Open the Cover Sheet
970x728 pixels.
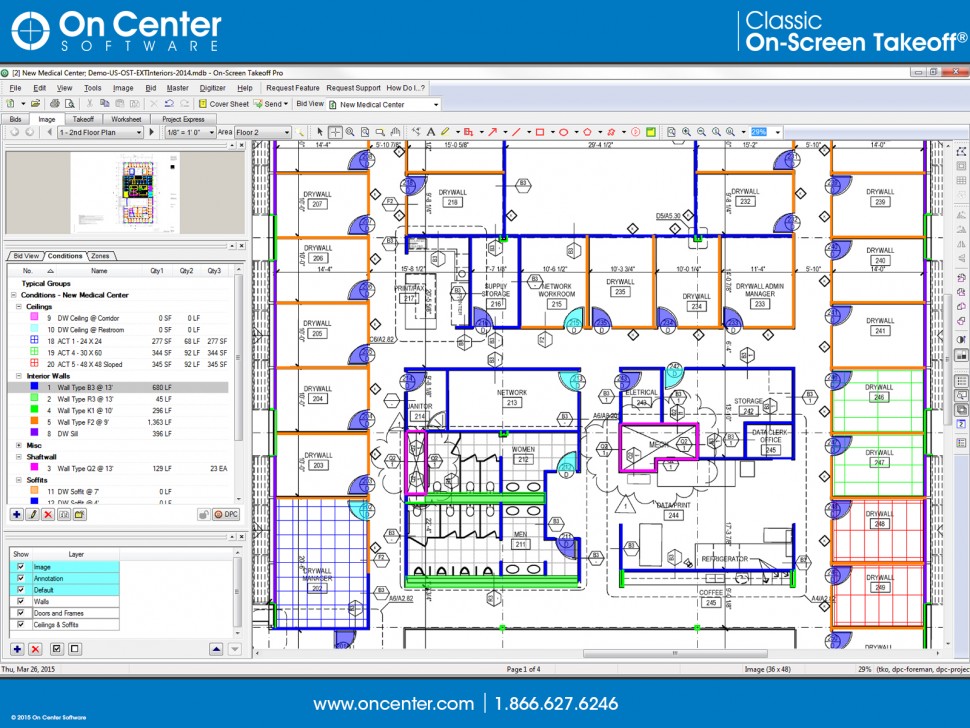pyautogui.click(x=223, y=104)
